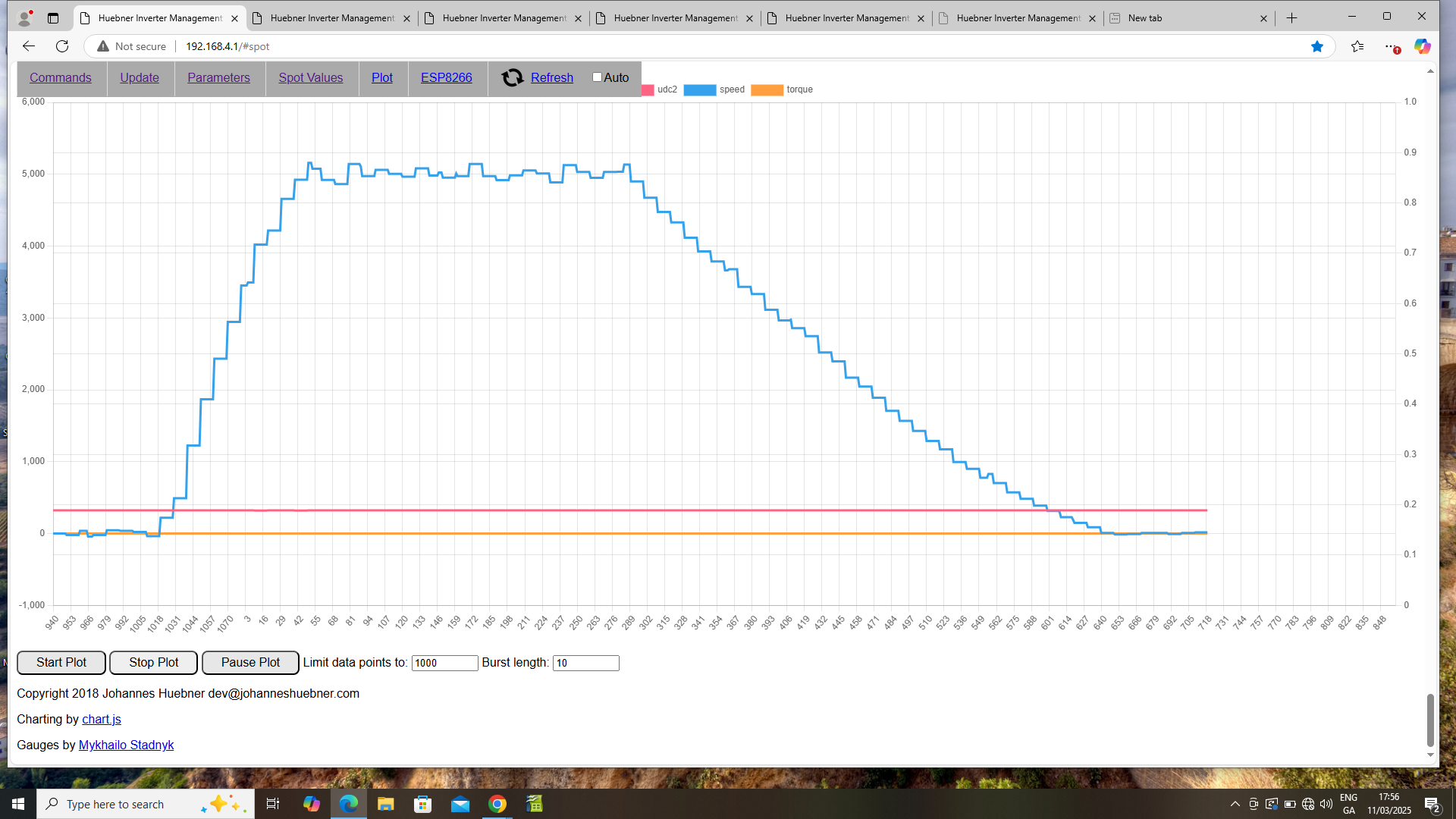Image resolution: width=1456 pixels, height=819 pixels.
Task: Show hidden system tray icons chevron
Action: point(1235,804)
